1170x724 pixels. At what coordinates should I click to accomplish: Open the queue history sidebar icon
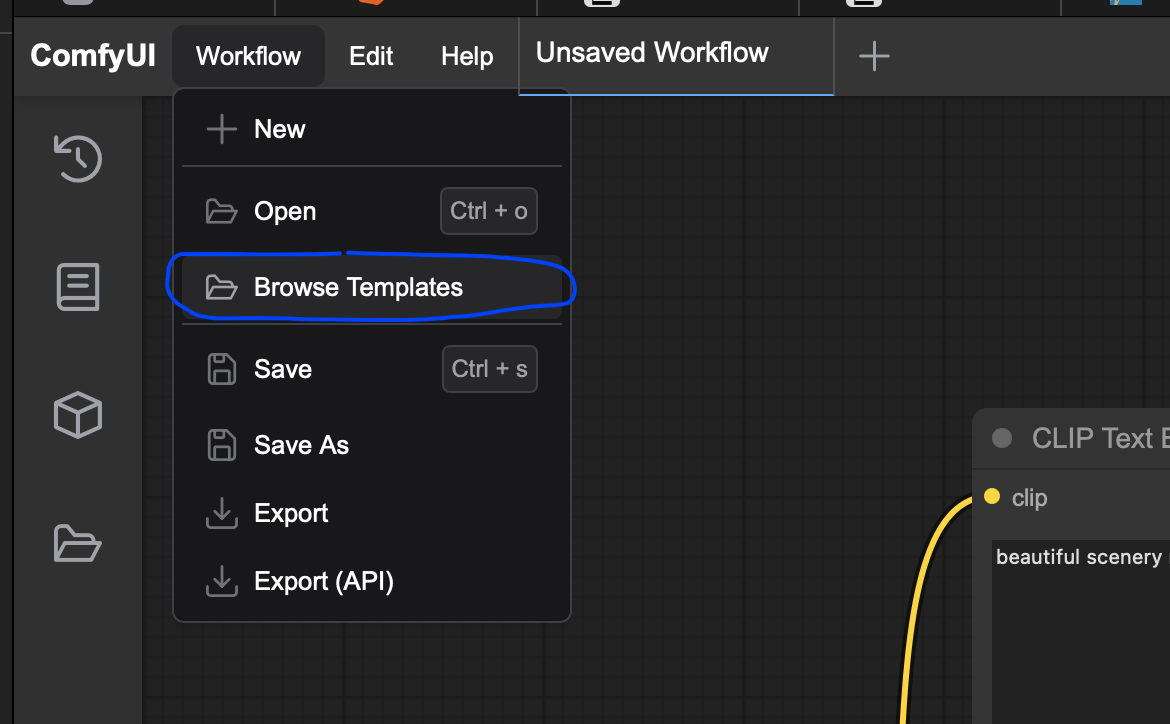[x=78, y=158]
